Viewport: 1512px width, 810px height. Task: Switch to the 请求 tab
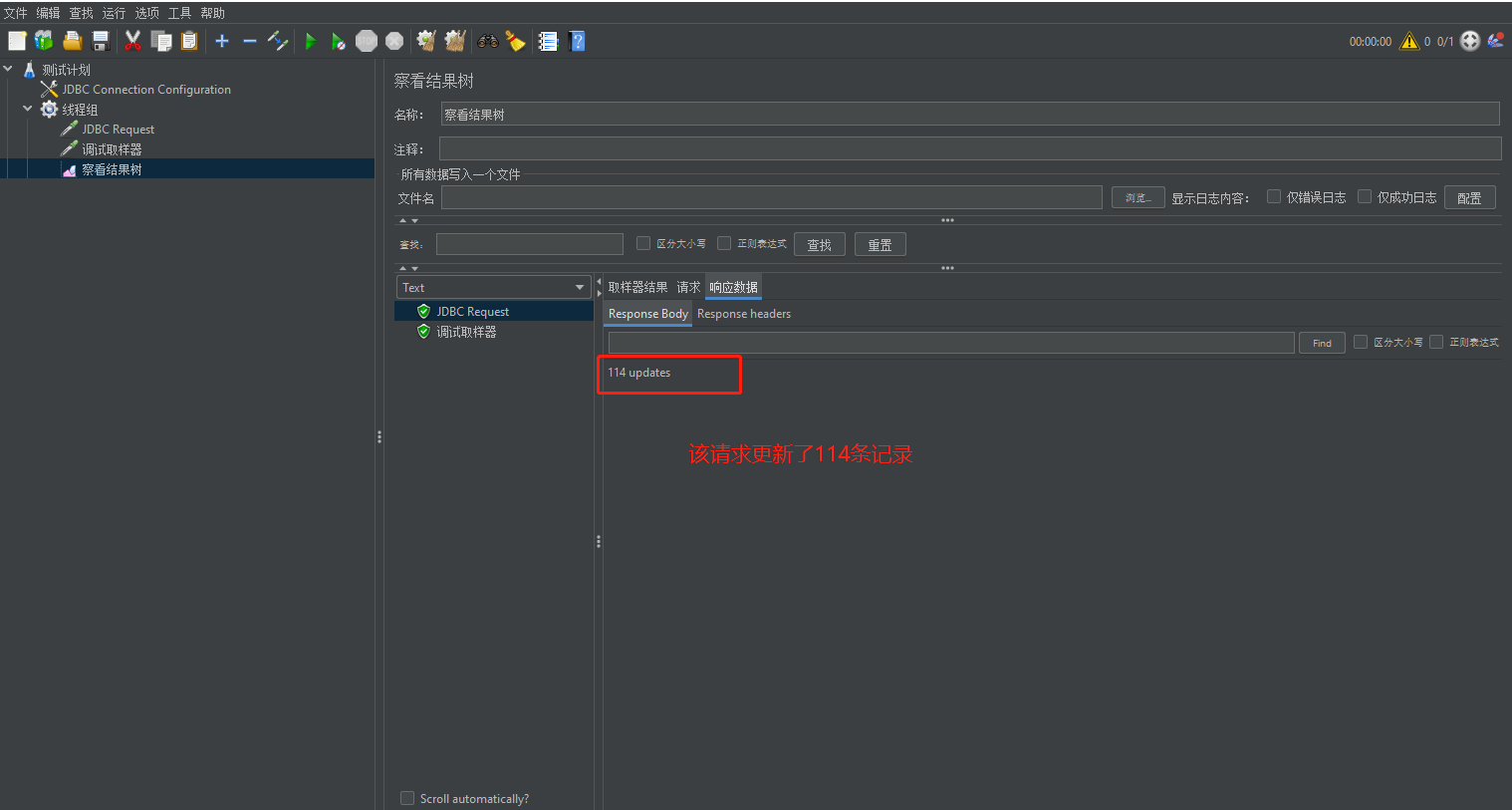[x=688, y=287]
